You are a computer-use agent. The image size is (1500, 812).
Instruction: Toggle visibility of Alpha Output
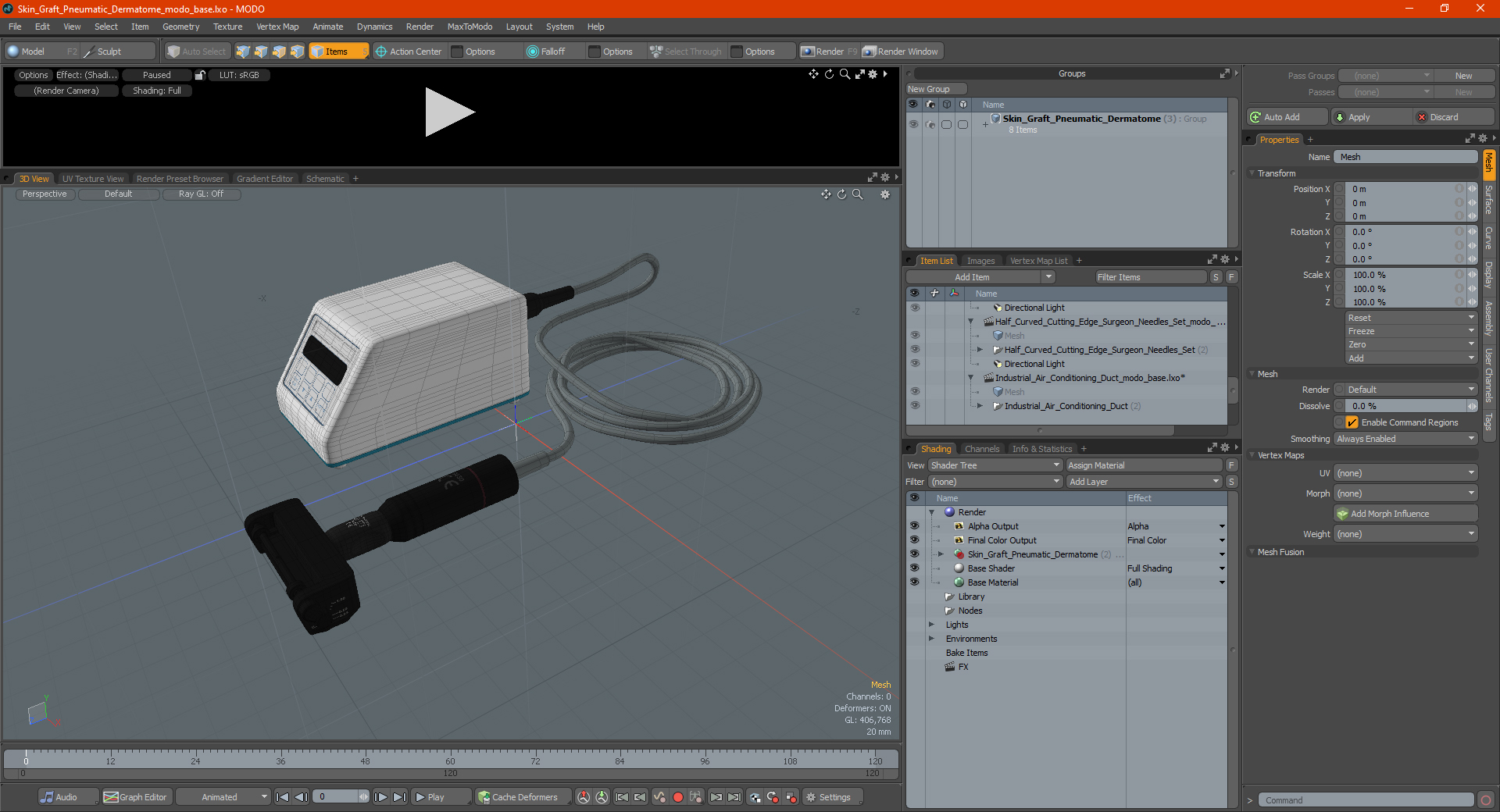click(914, 526)
